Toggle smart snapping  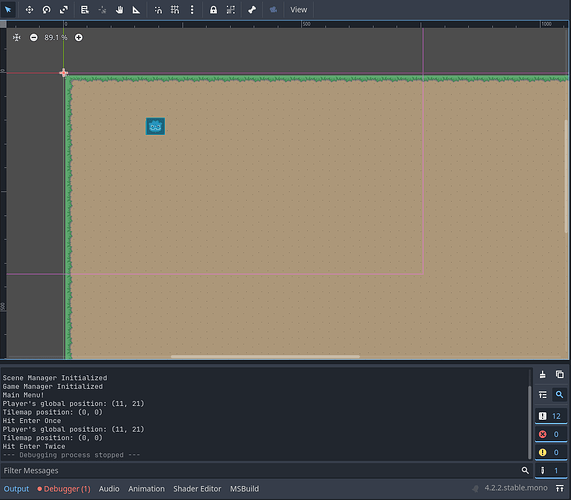coord(158,10)
